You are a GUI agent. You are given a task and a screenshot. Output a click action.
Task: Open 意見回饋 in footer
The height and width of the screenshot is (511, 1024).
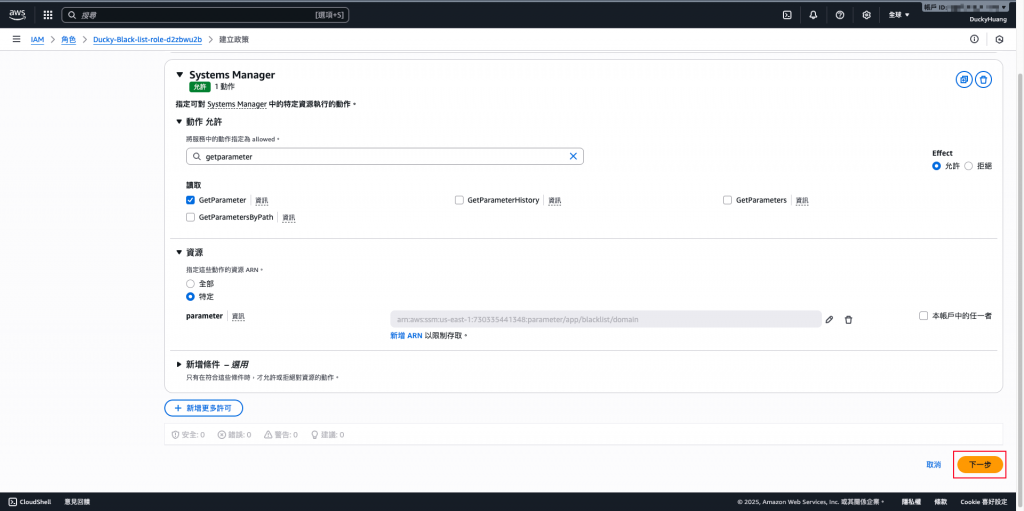pyautogui.click(x=77, y=502)
